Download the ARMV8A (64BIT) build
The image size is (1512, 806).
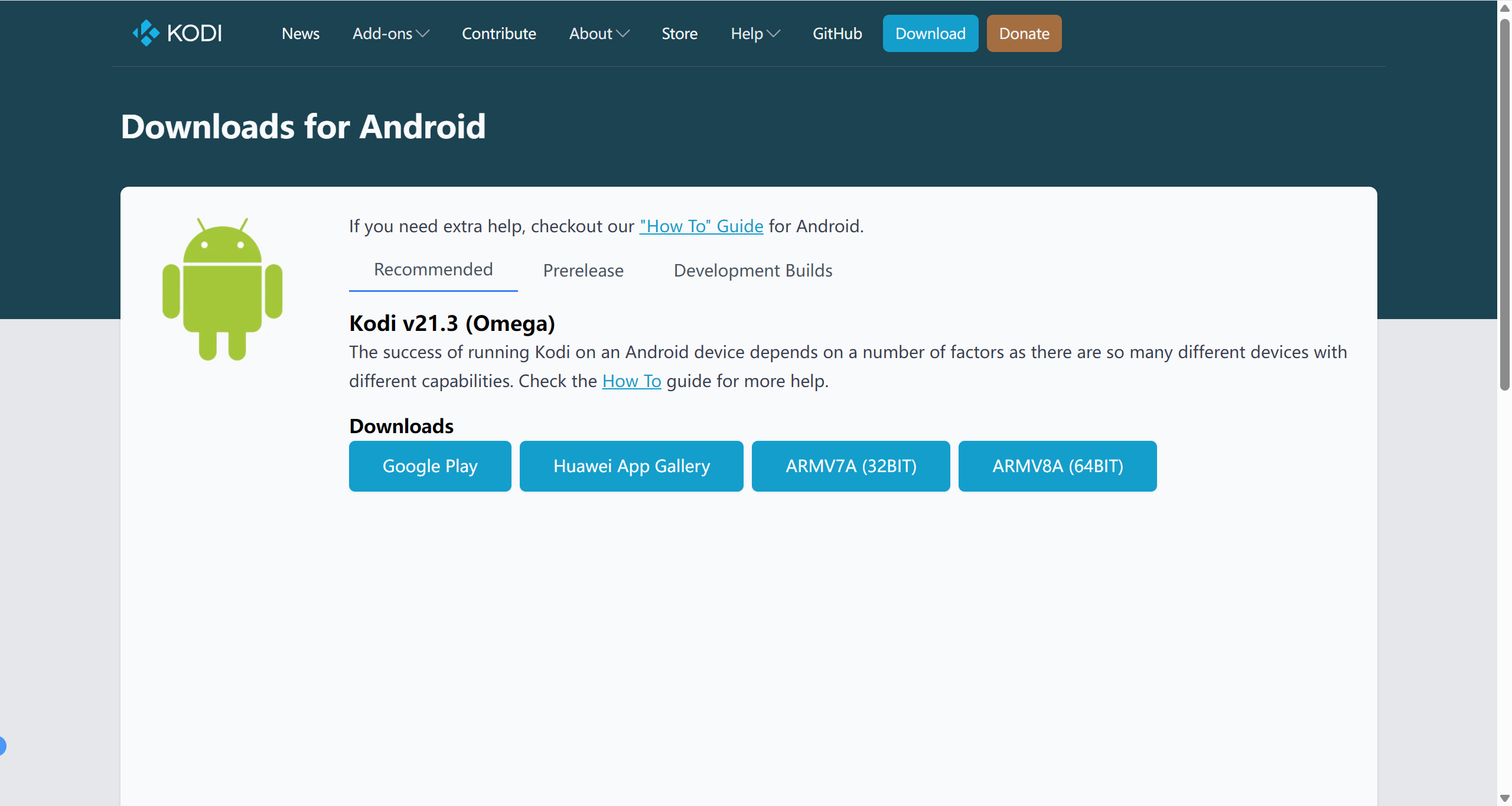coord(1058,466)
